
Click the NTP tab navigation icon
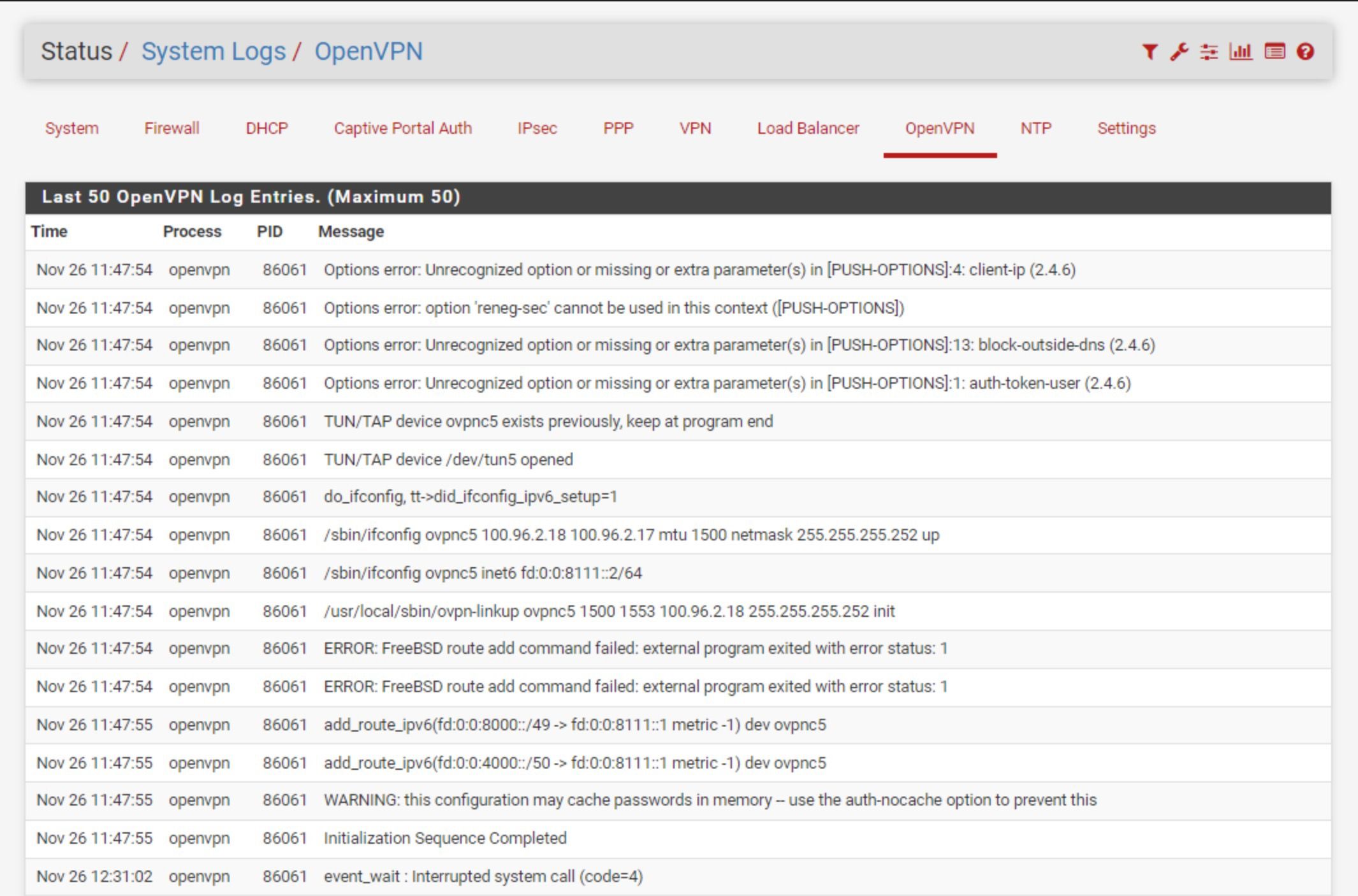[x=1036, y=127]
